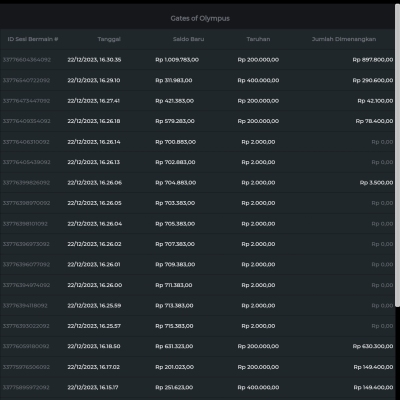
Task: Click balance Rp 702.883,00
Action: point(175,162)
